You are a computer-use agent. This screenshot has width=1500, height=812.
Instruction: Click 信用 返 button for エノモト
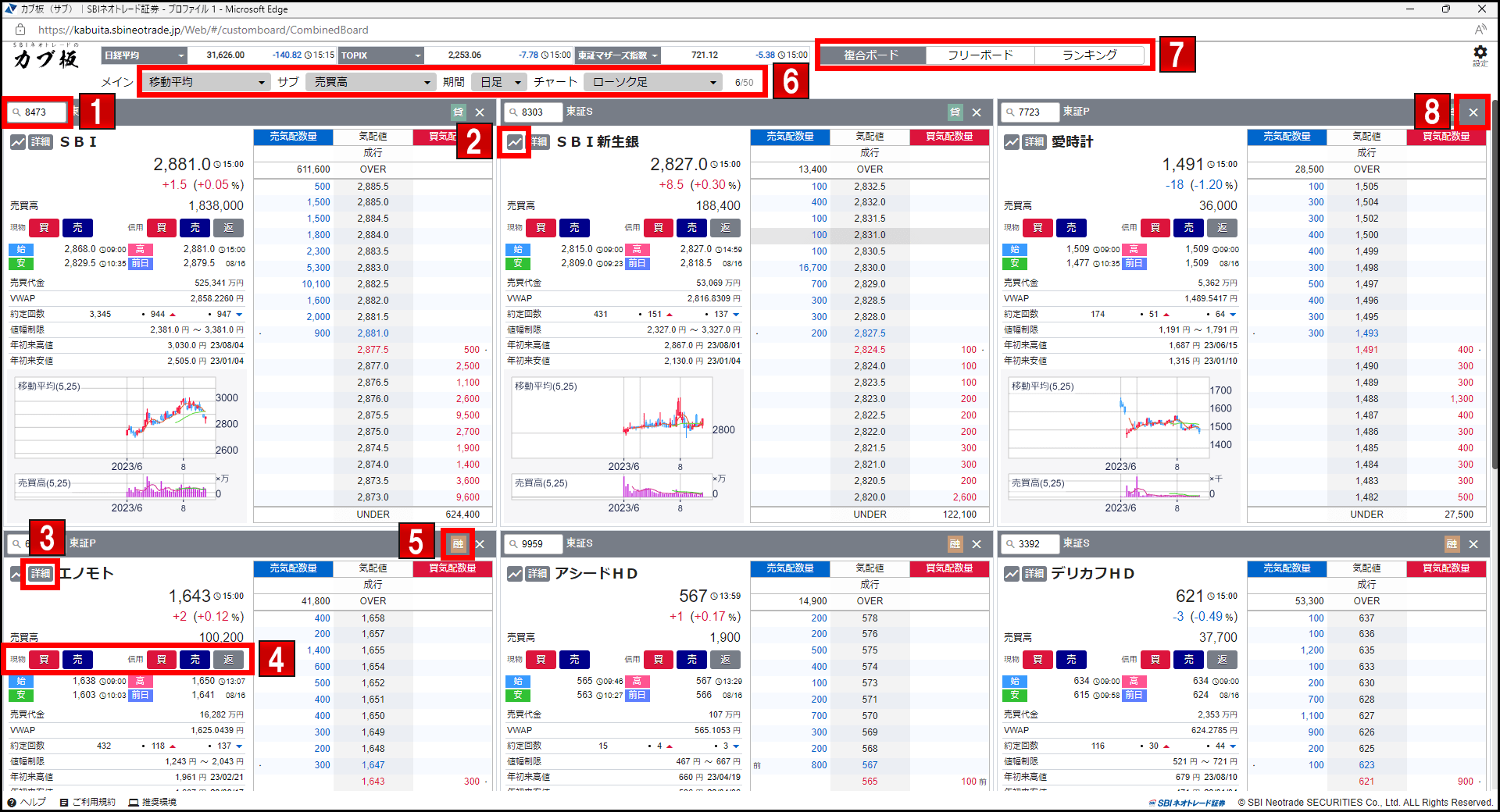pos(228,660)
